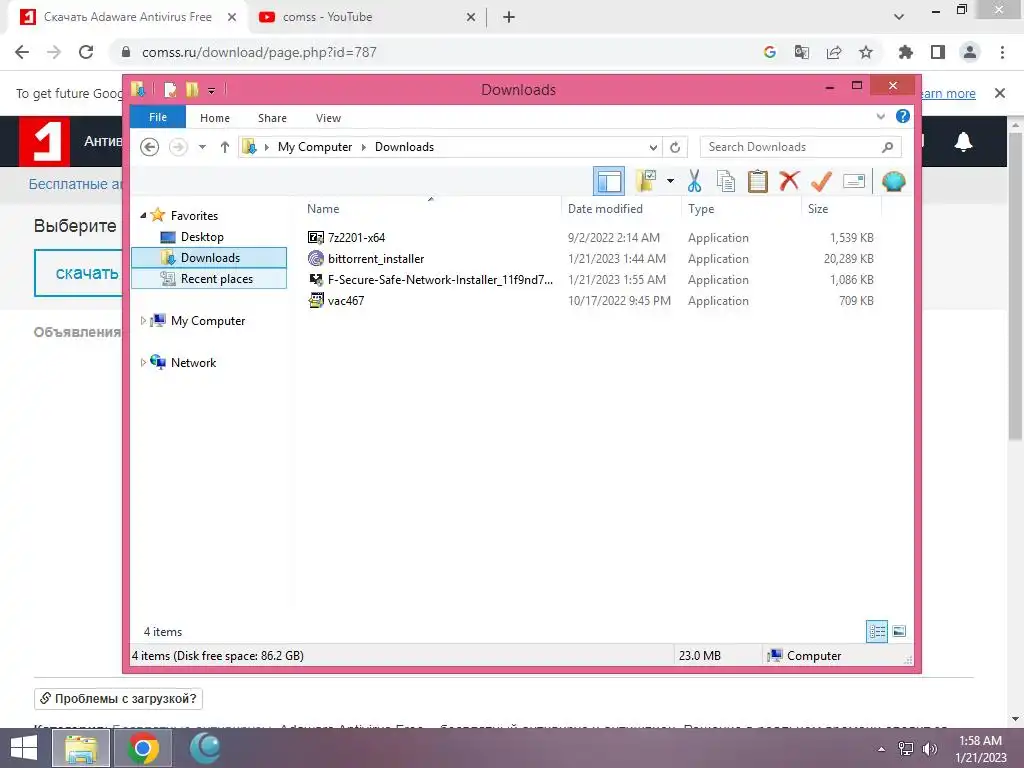This screenshot has height=768, width=1024.
Task: Open the Share ribbon tab
Action: pyautogui.click(x=272, y=118)
